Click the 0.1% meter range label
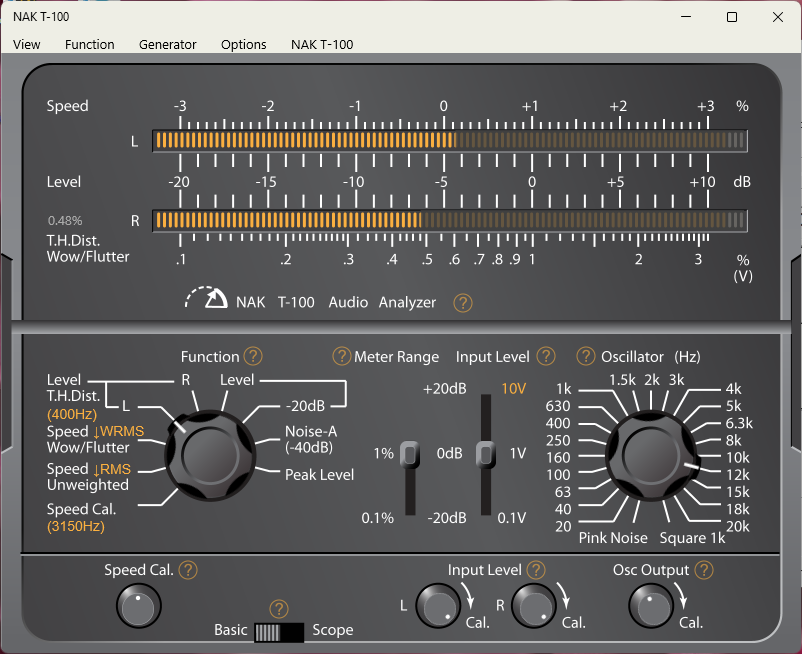 (377, 518)
